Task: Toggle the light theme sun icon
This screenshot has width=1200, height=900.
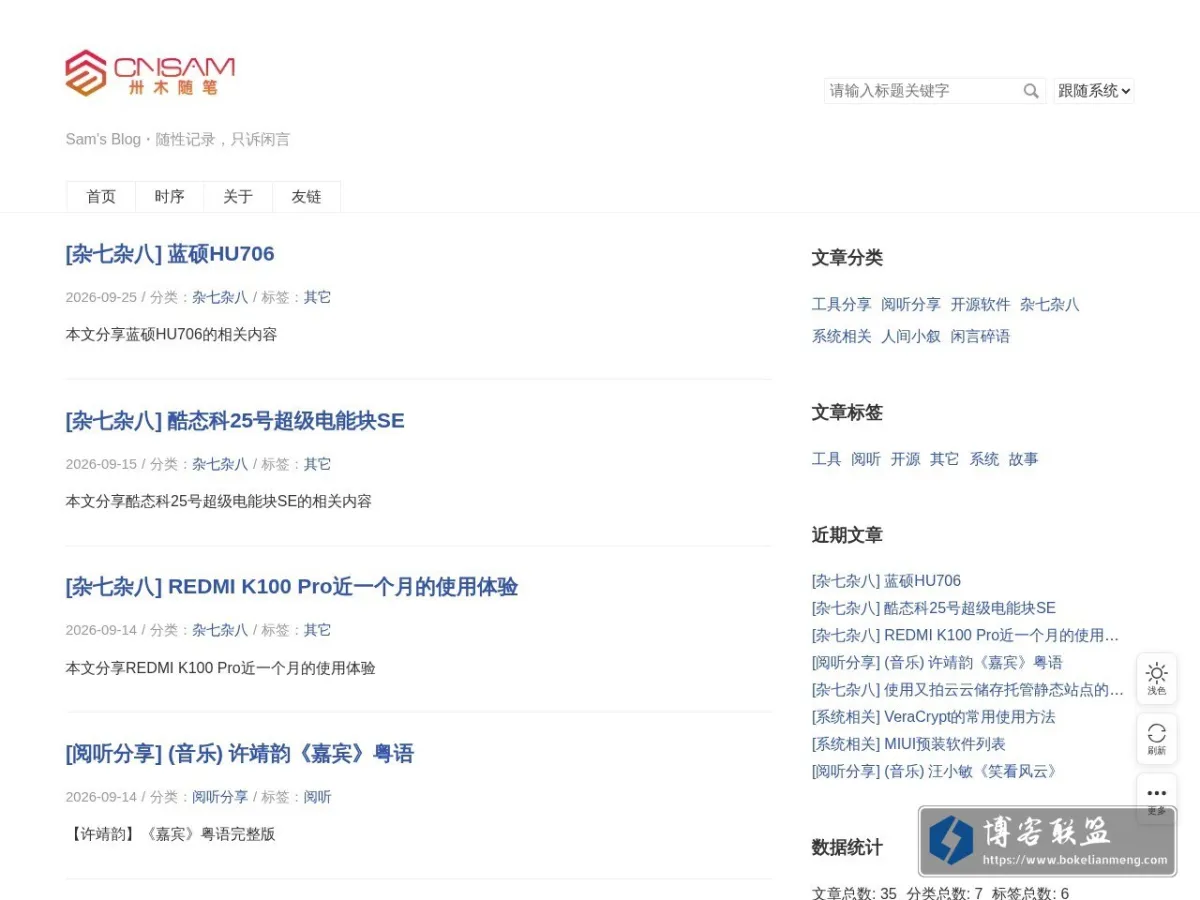Action: tap(1156, 679)
